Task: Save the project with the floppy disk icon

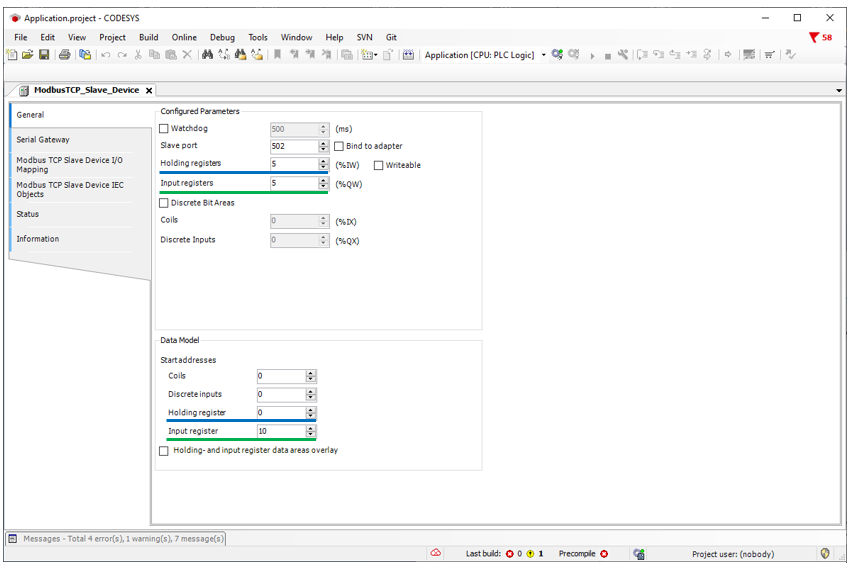Action: coord(44,55)
